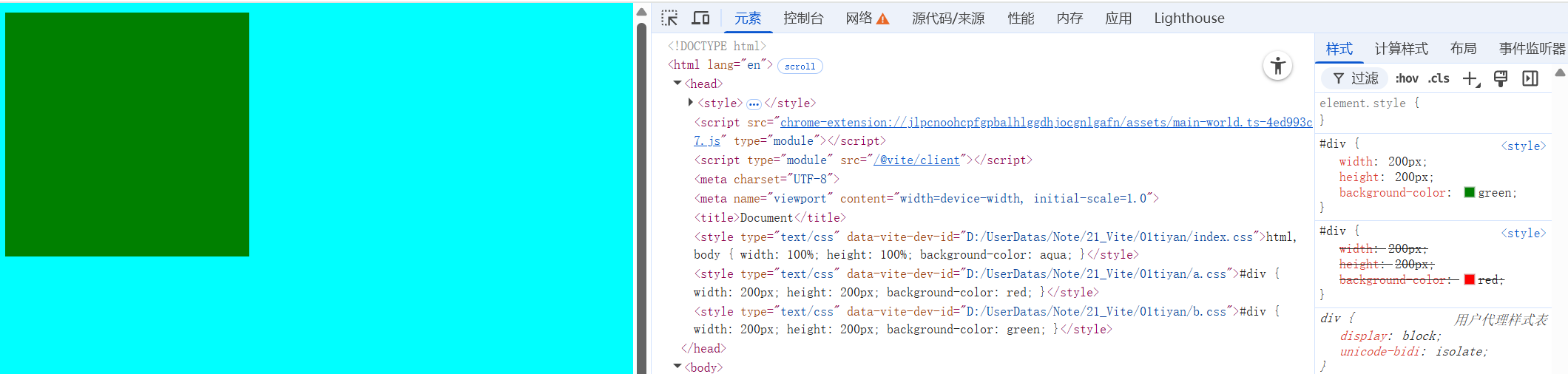Switch to the 源代码/来源 tab

click(x=948, y=18)
